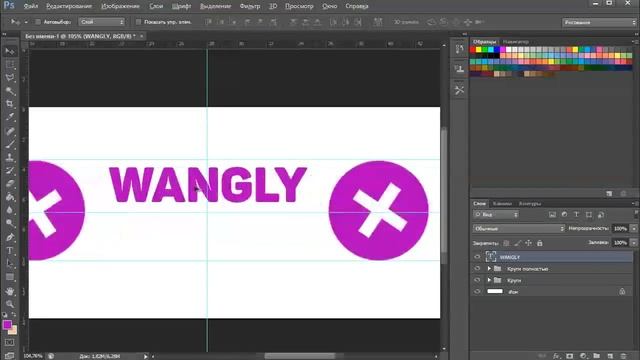The height and width of the screenshot is (360, 640).
Task: Hide the WANGLY text layer
Action: click(x=477, y=257)
